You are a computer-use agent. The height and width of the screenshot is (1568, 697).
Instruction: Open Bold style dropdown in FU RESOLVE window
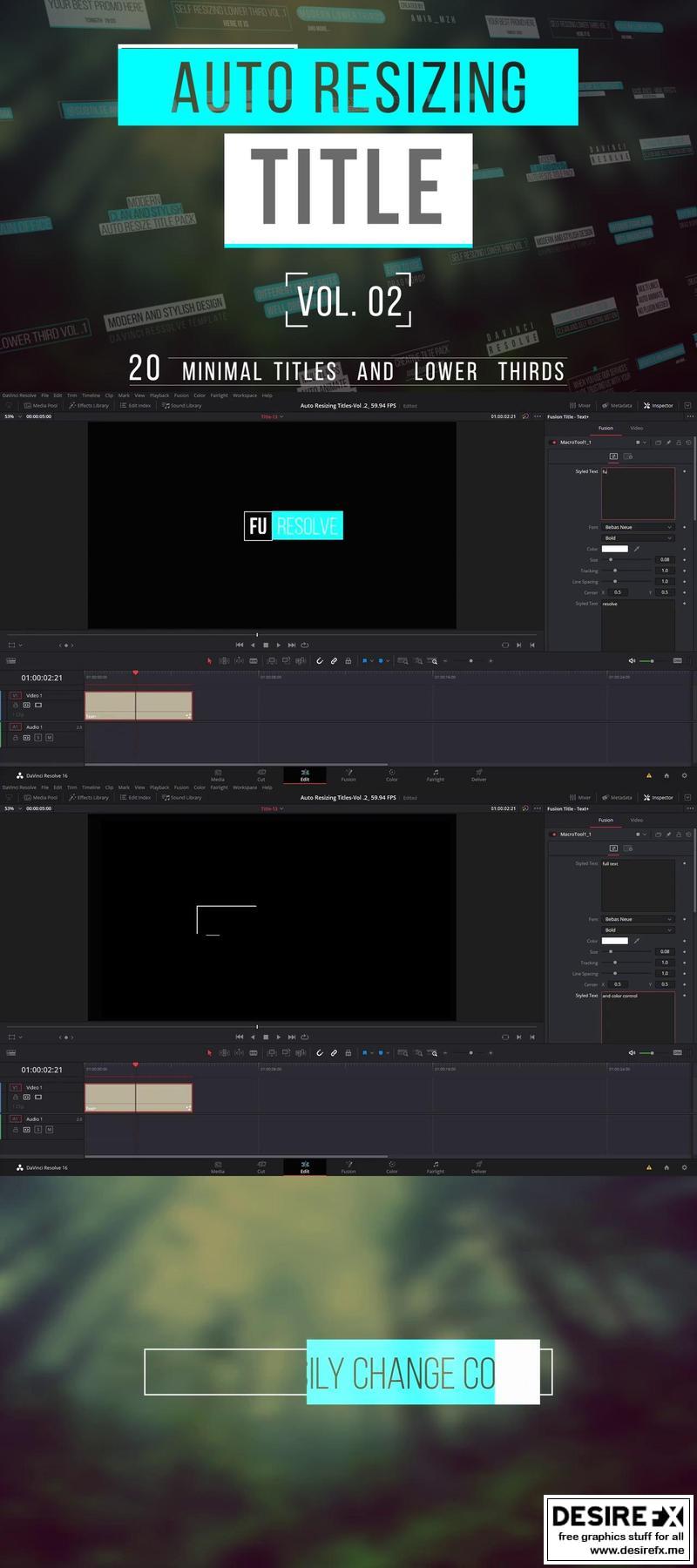point(639,538)
